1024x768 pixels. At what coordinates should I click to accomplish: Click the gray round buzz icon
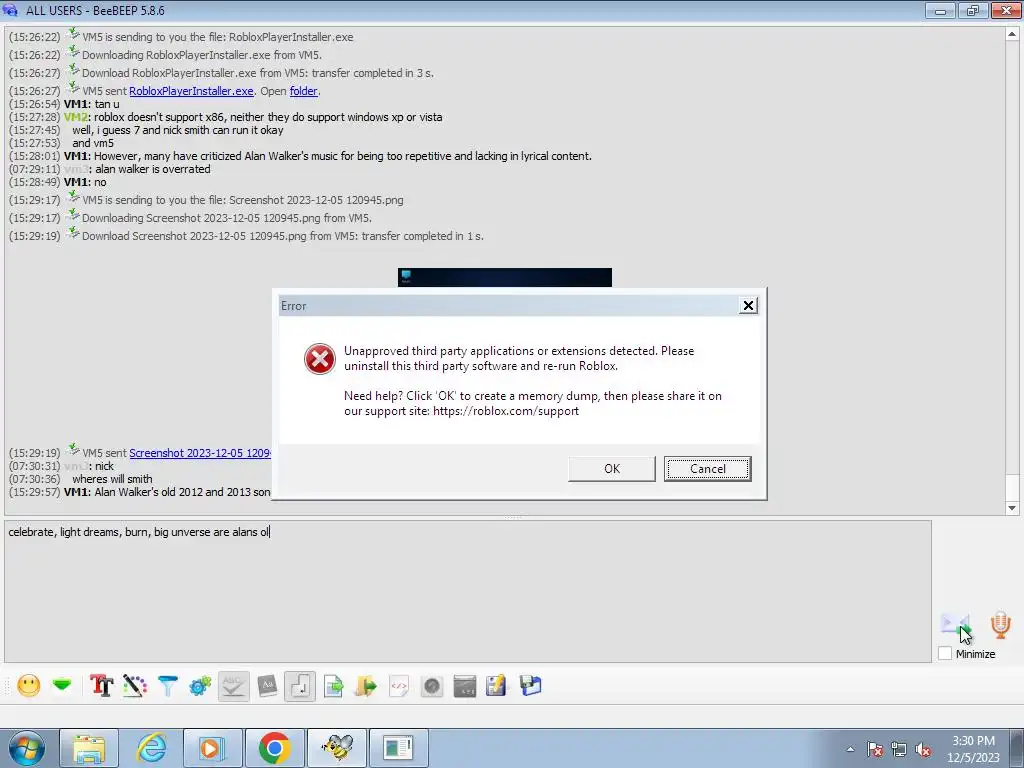(x=432, y=686)
